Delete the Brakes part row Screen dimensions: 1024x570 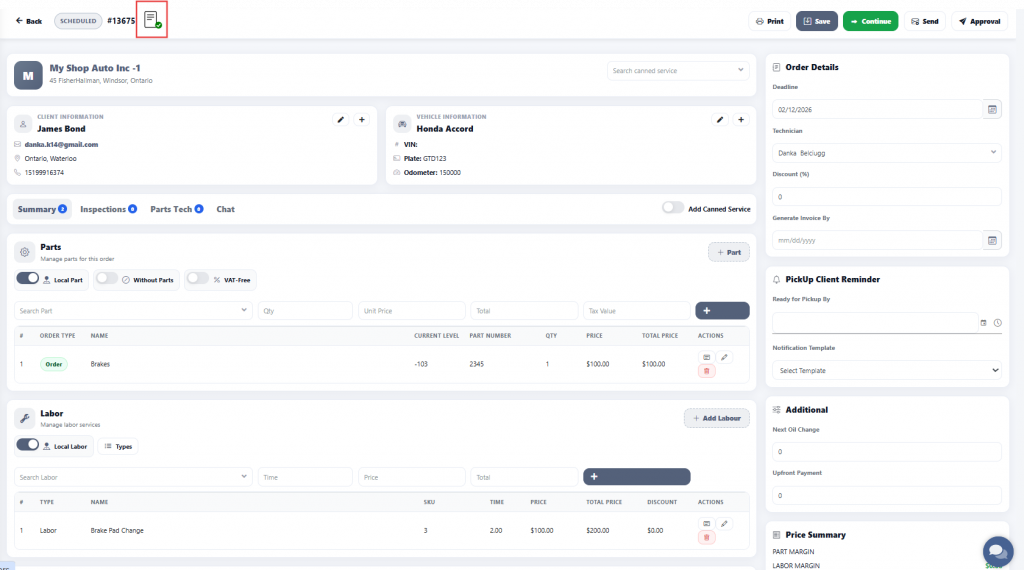pos(707,371)
